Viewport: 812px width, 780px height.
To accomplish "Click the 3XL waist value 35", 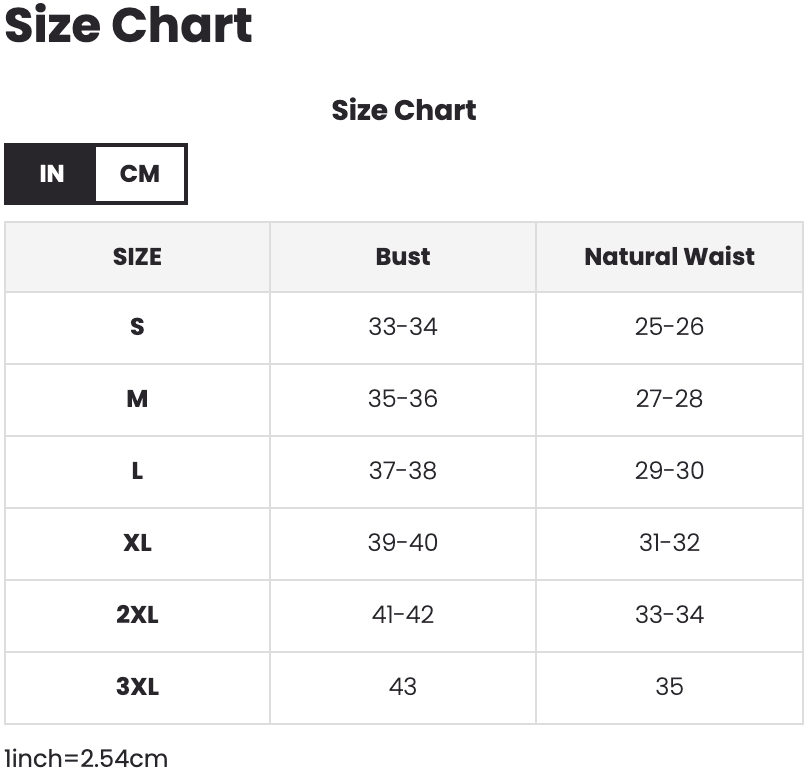I will pyautogui.click(x=669, y=687).
